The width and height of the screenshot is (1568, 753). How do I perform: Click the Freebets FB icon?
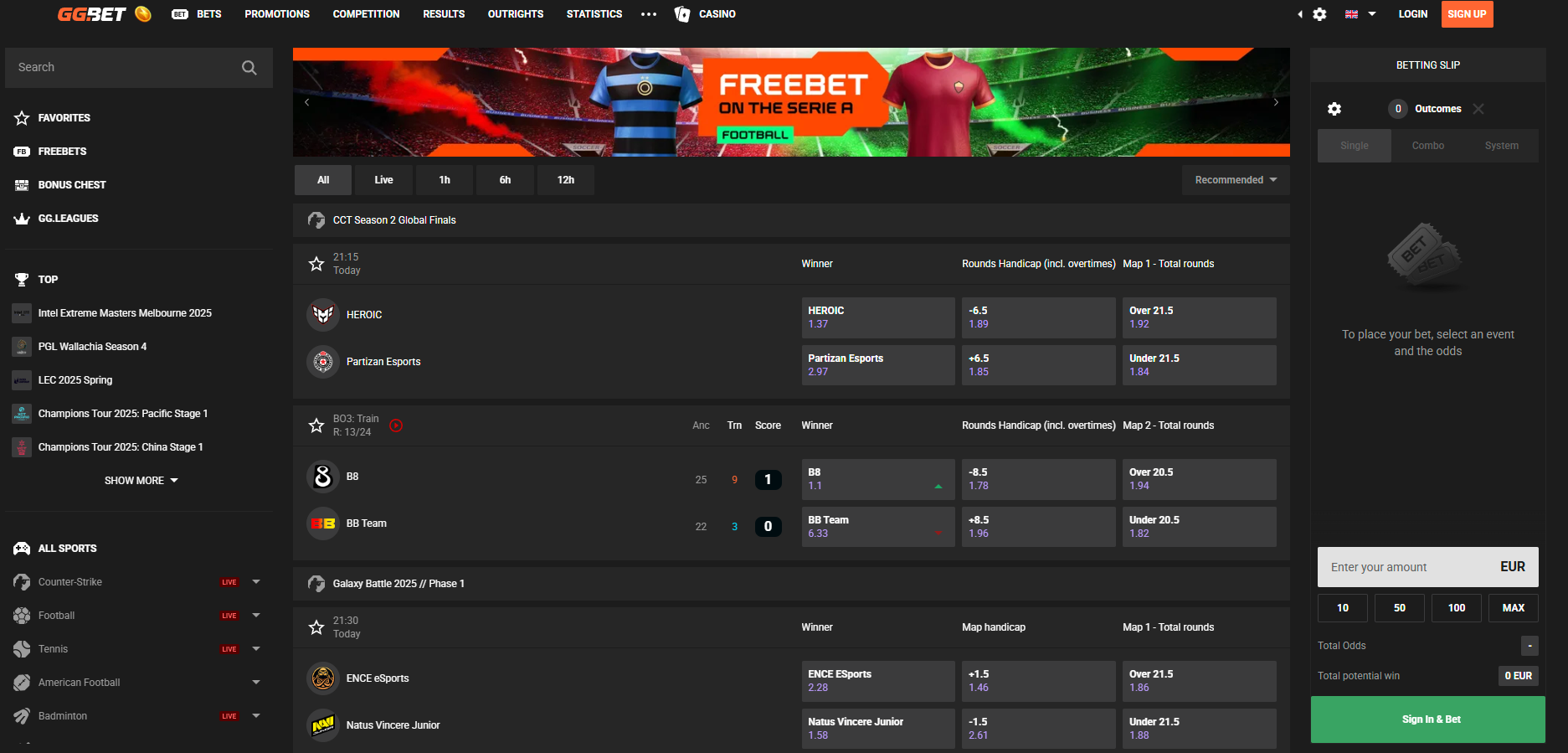coord(22,152)
